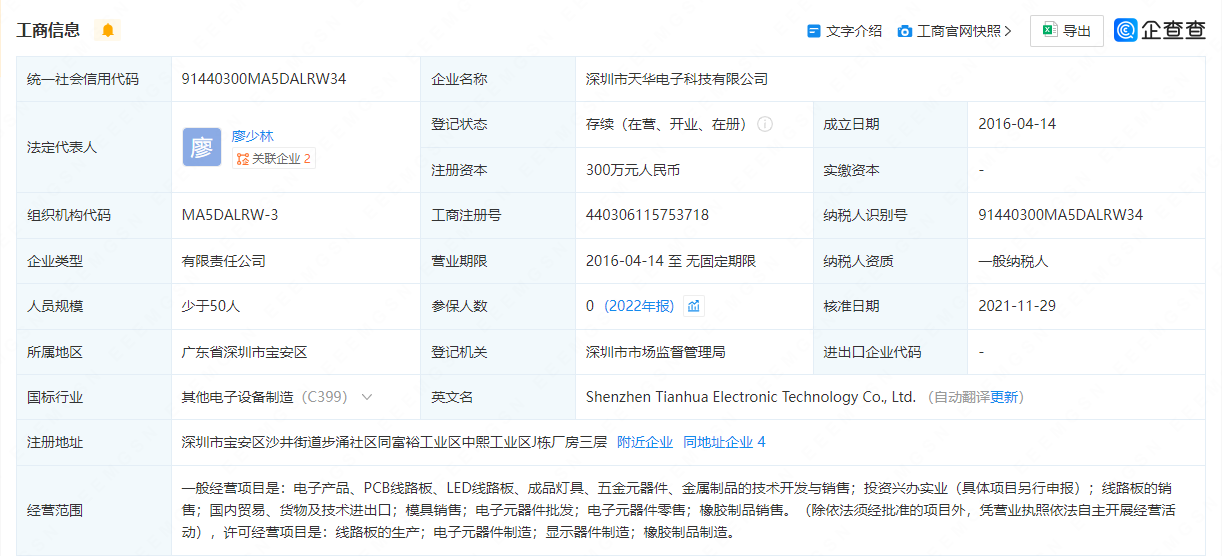View 关联企业 2 related companies tag
1222x556 pixels.
[x=273, y=158]
